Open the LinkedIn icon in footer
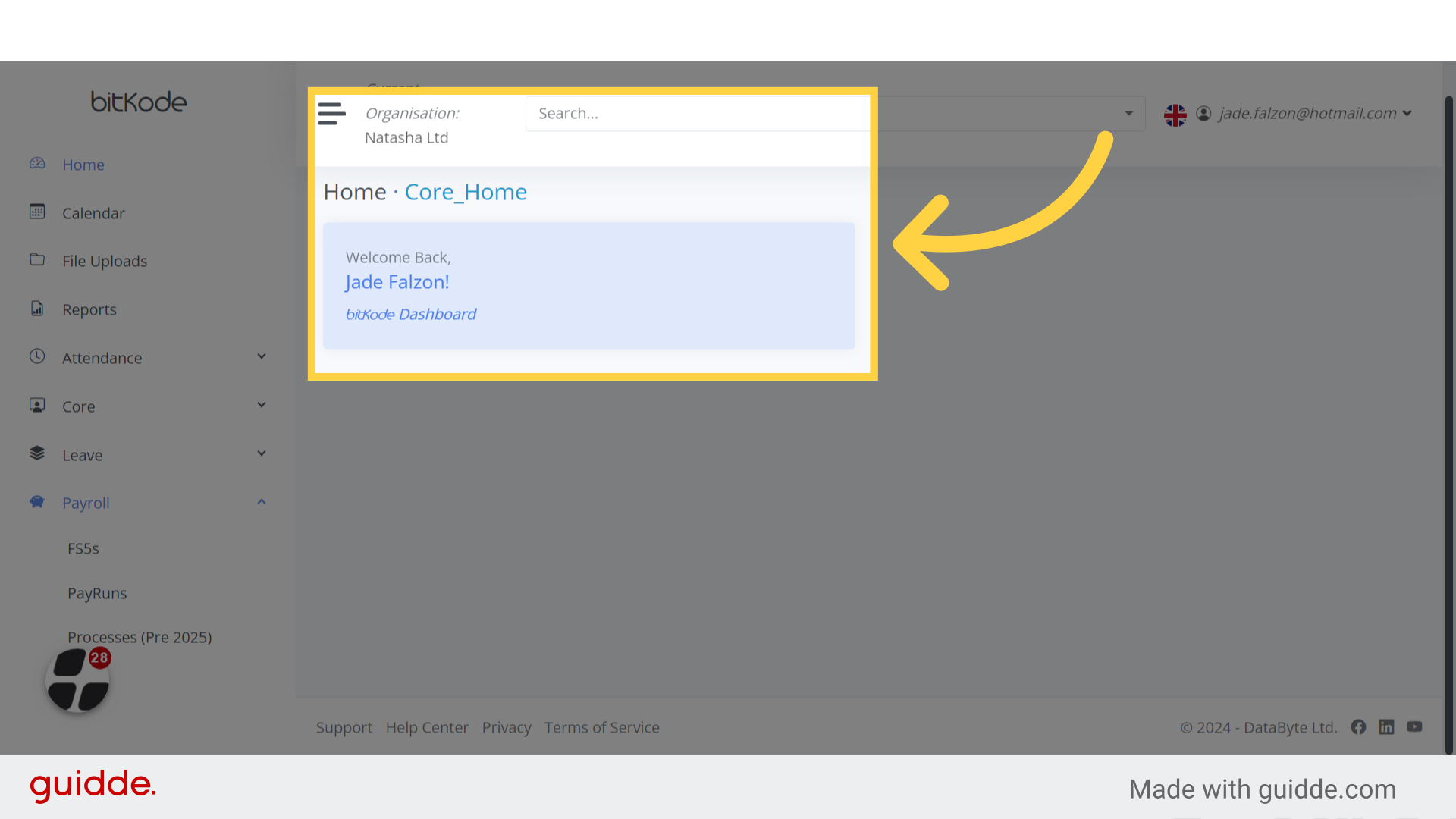The height and width of the screenshot is (819, 1456). pyautogui.click(x=1386, y=727)
